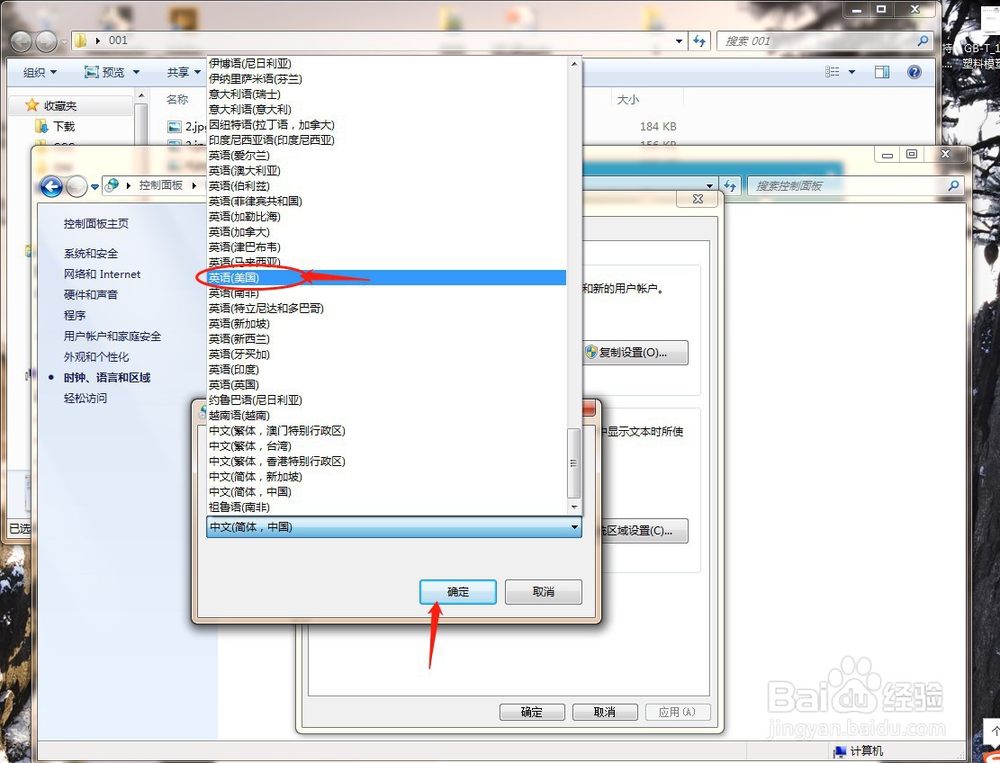This screenshot has height=763, width=1000.
Task: Click the 应用(A) button at the bottom
Action: 678,712
